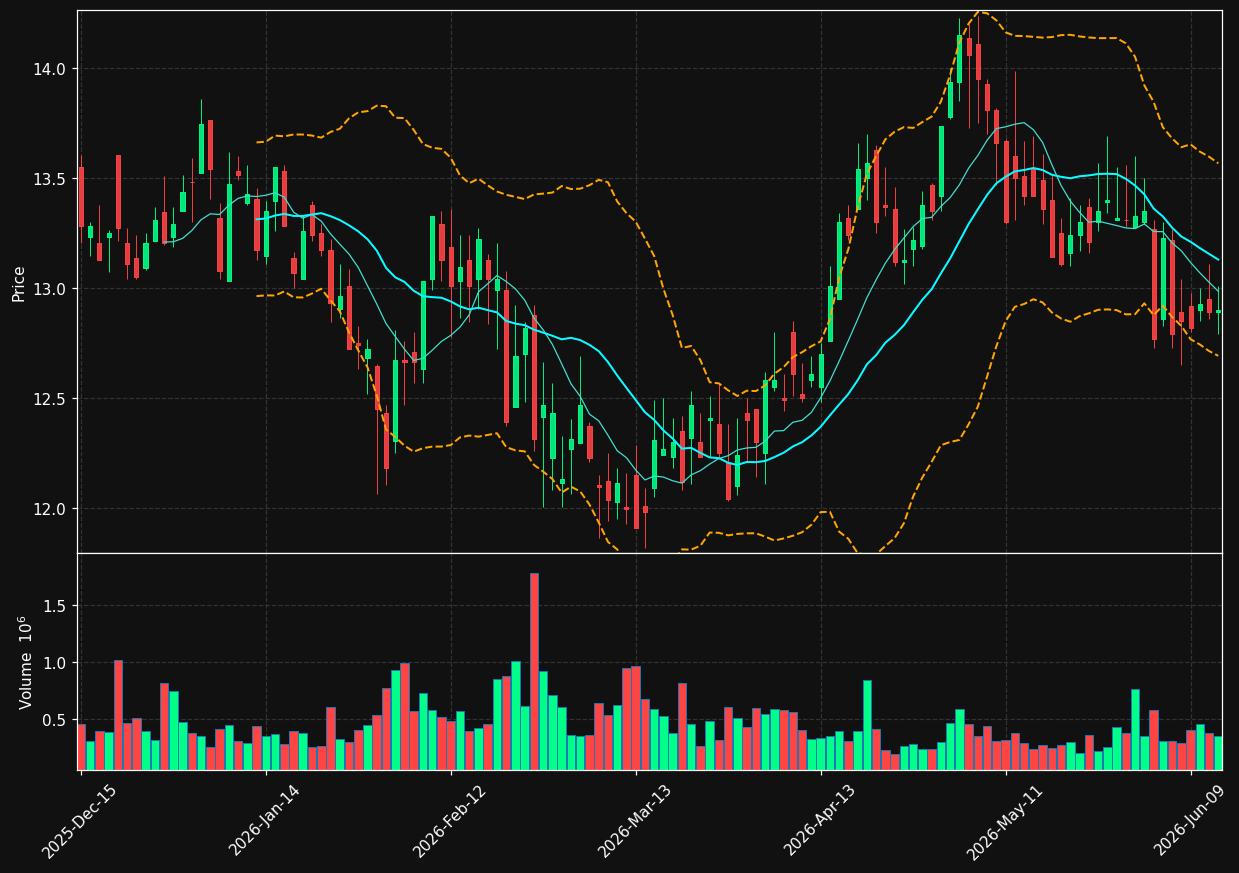This screenshot has height=873, width=1239.
Task: Click the 2025-Dec-15 date label
Action: (x=79, y=821)
